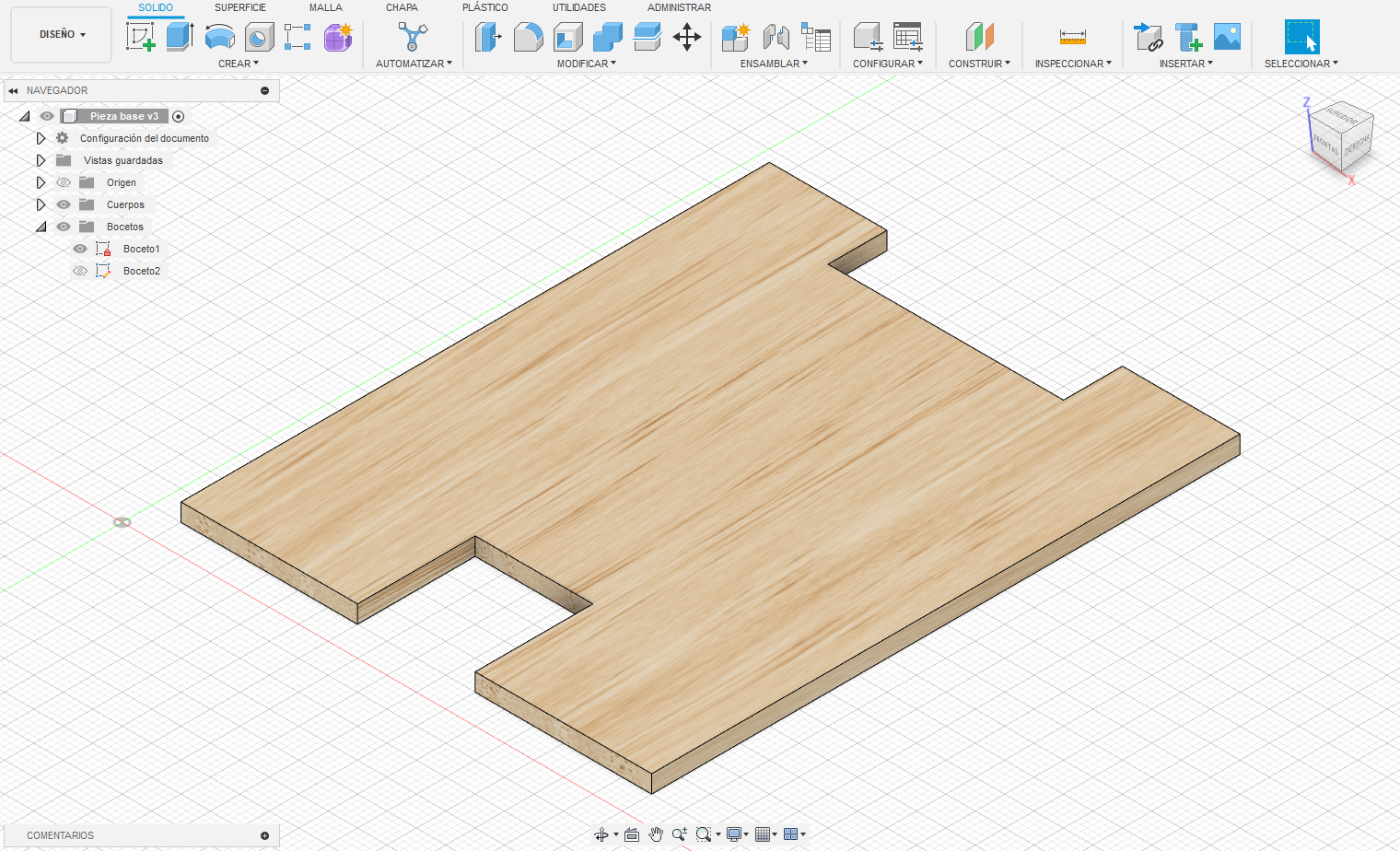
Task: Select the Move/Copy arrows tool
Action: point(687,37)
